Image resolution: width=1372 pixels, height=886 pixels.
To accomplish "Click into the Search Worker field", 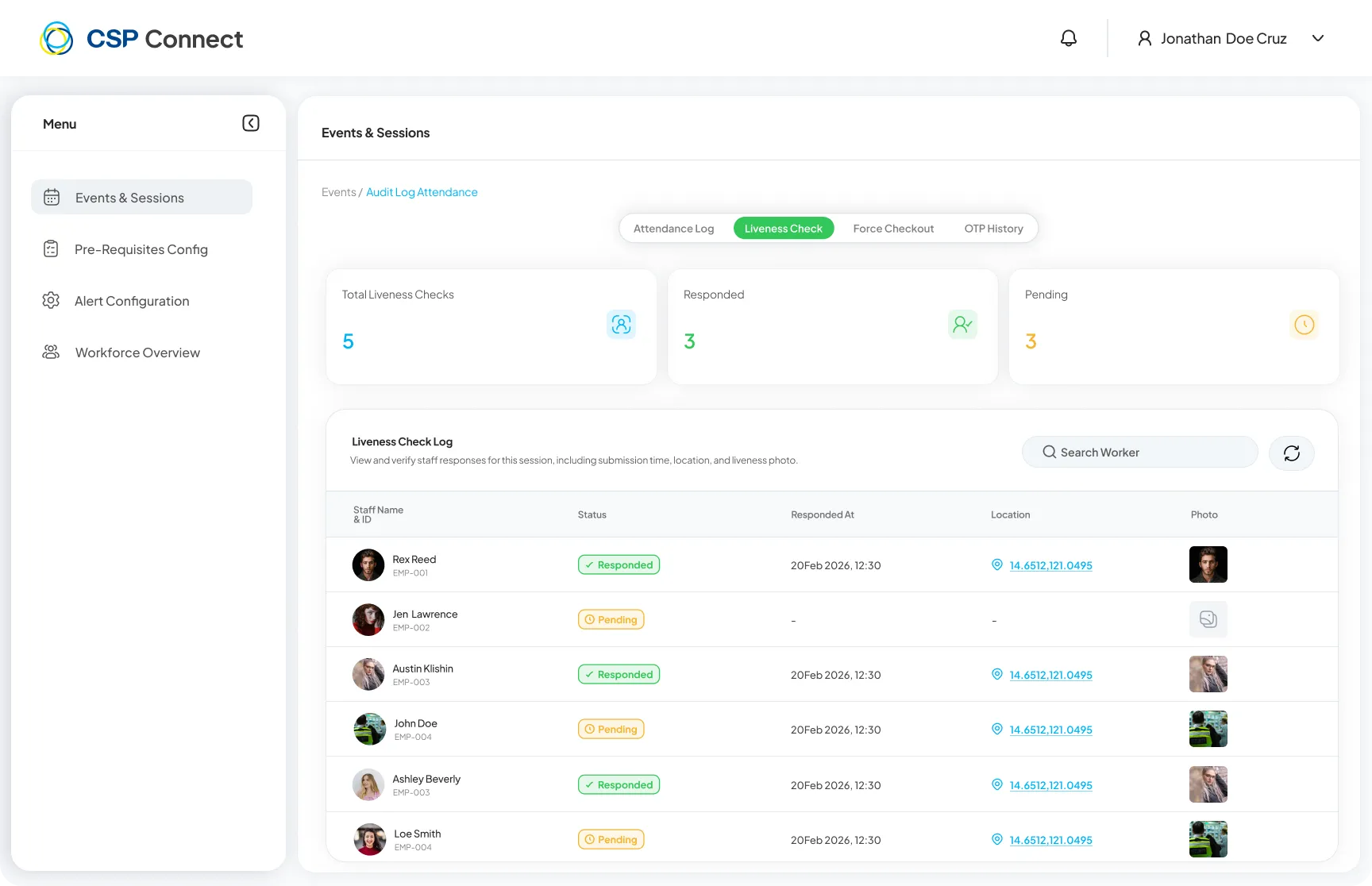I will tap(1140, 452).
